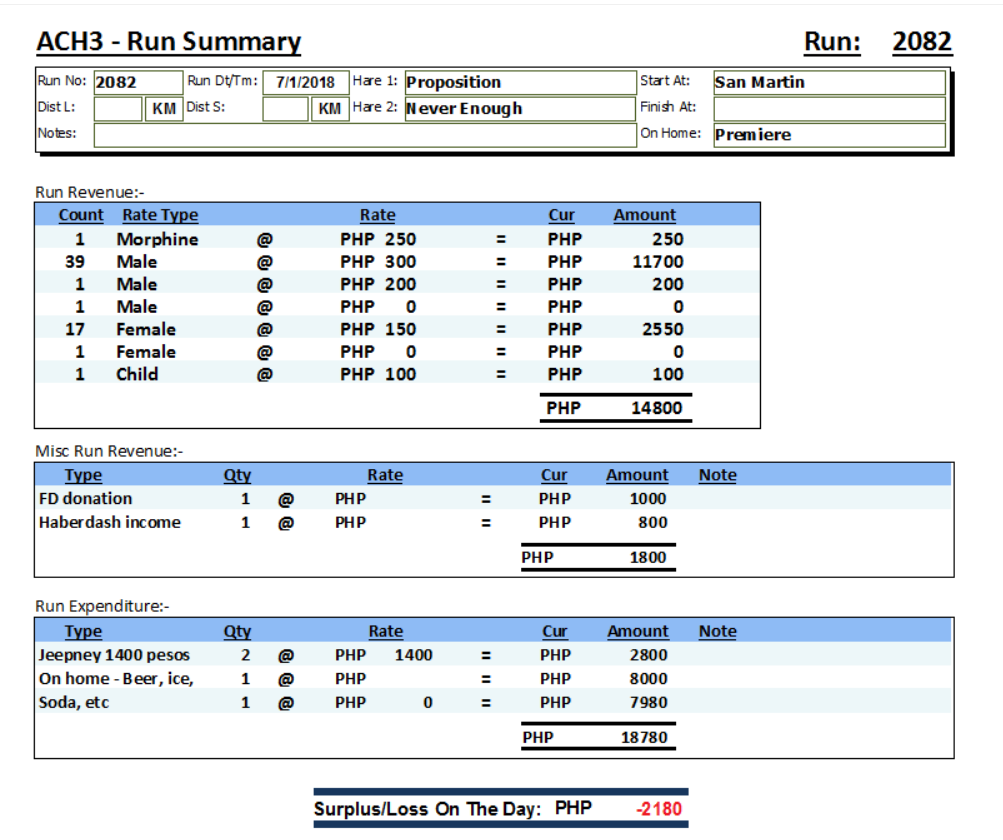This screenshot has width=1003, height=840.
Task: Click the empty Dist S input box
Action: (x=285, y=108)
